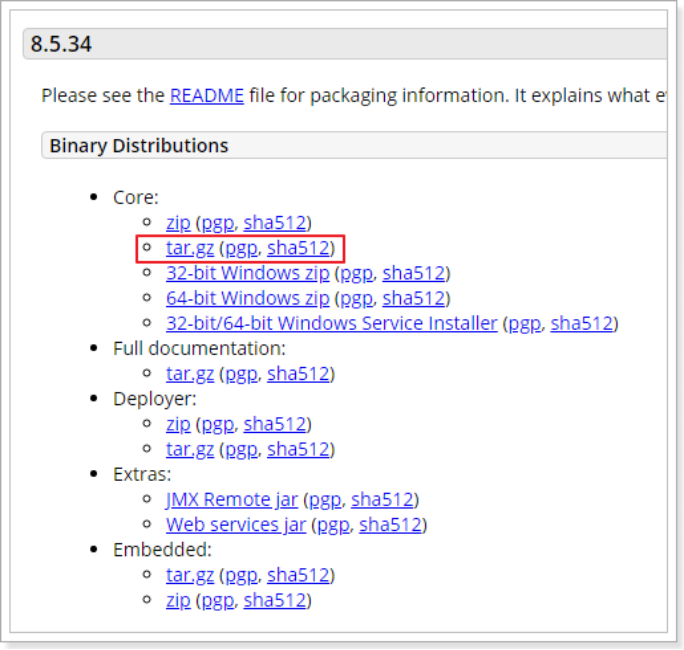The width and height of the screenshot is (684, 650).
Task: Download the Core tar.gz link
Action: (x=190, y=248)
